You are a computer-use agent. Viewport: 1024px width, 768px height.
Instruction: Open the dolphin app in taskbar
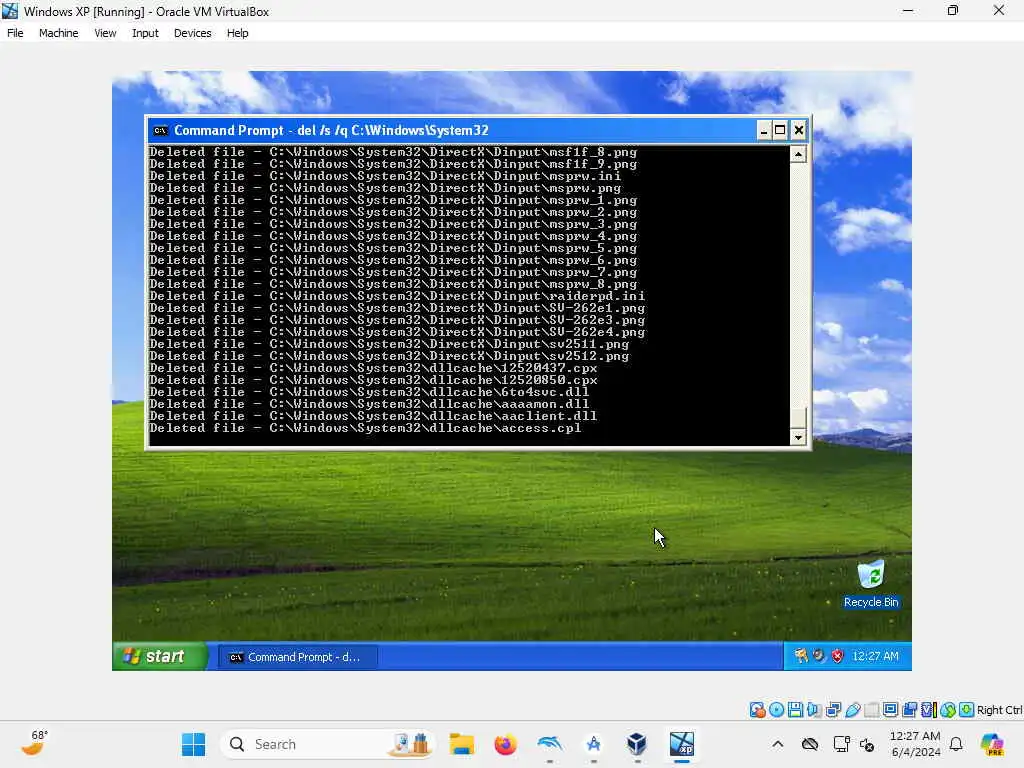coord(549,744)
